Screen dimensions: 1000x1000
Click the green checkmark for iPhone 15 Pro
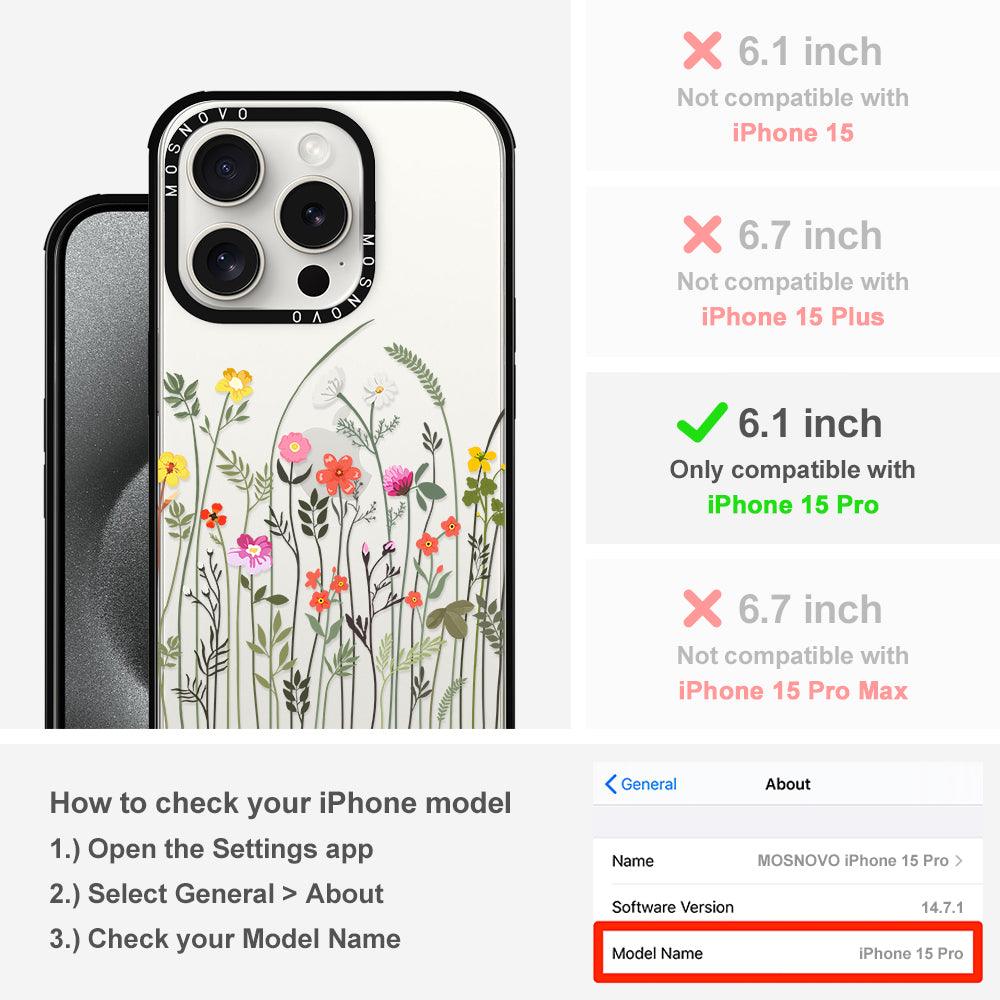point(702,422)
